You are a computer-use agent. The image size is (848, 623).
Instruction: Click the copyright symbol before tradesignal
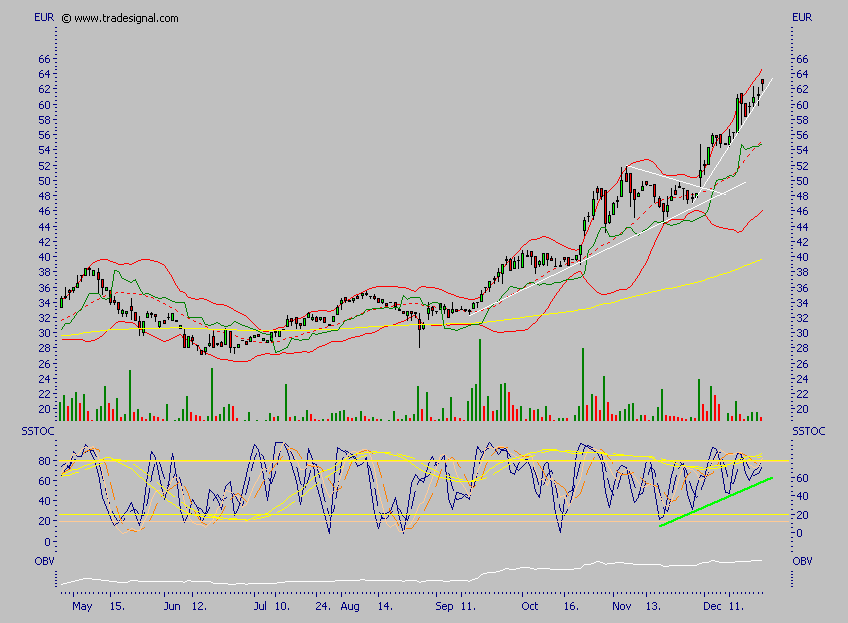click(x=66, y=18)
